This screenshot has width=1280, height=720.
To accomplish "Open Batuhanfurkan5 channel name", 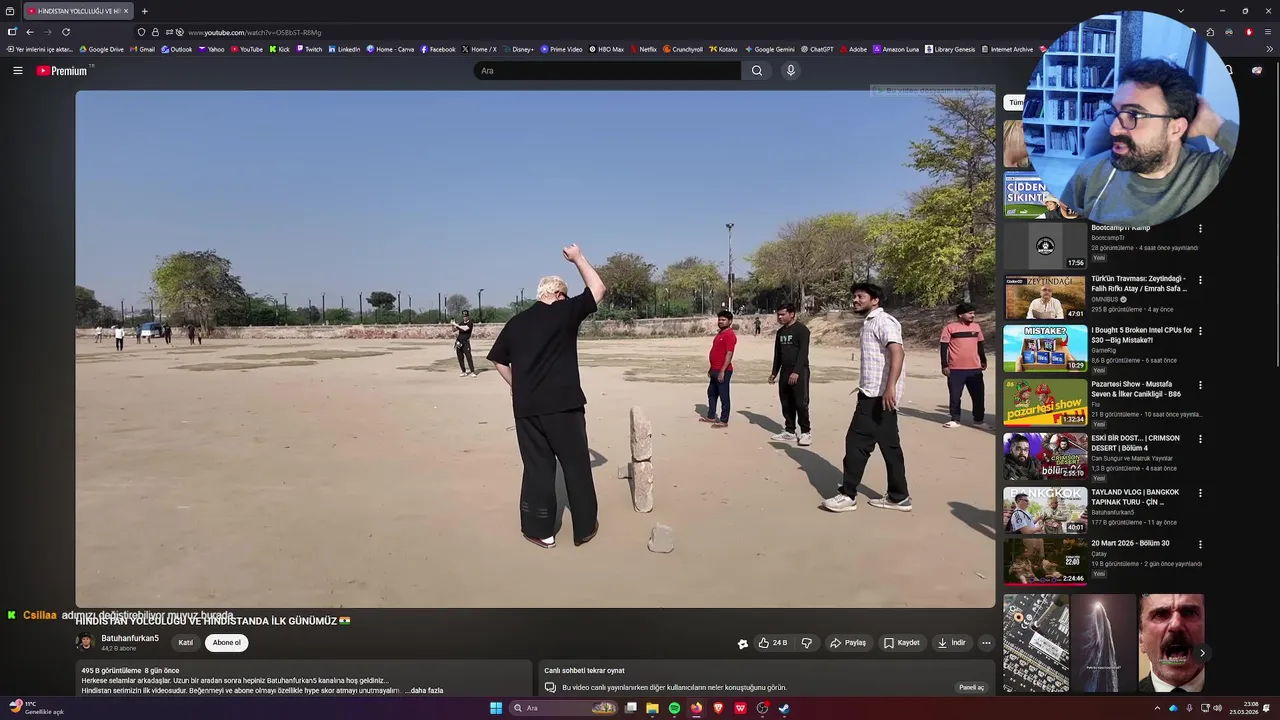I will [x=130, y=639].
